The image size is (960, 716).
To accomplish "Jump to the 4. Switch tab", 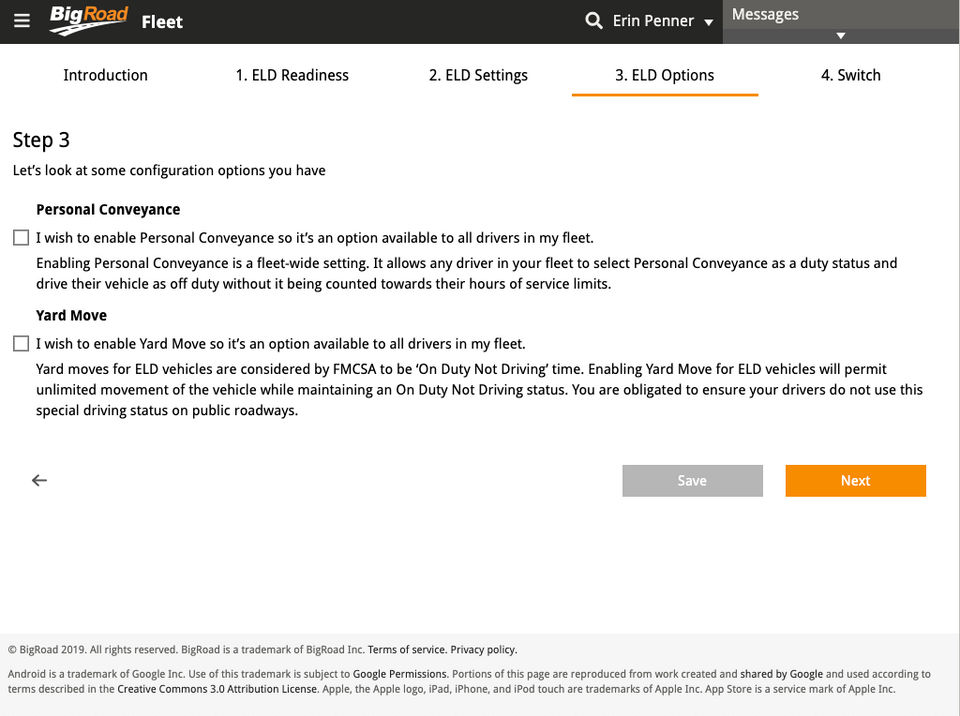I will pyautogui.click(x=851, y=75).
